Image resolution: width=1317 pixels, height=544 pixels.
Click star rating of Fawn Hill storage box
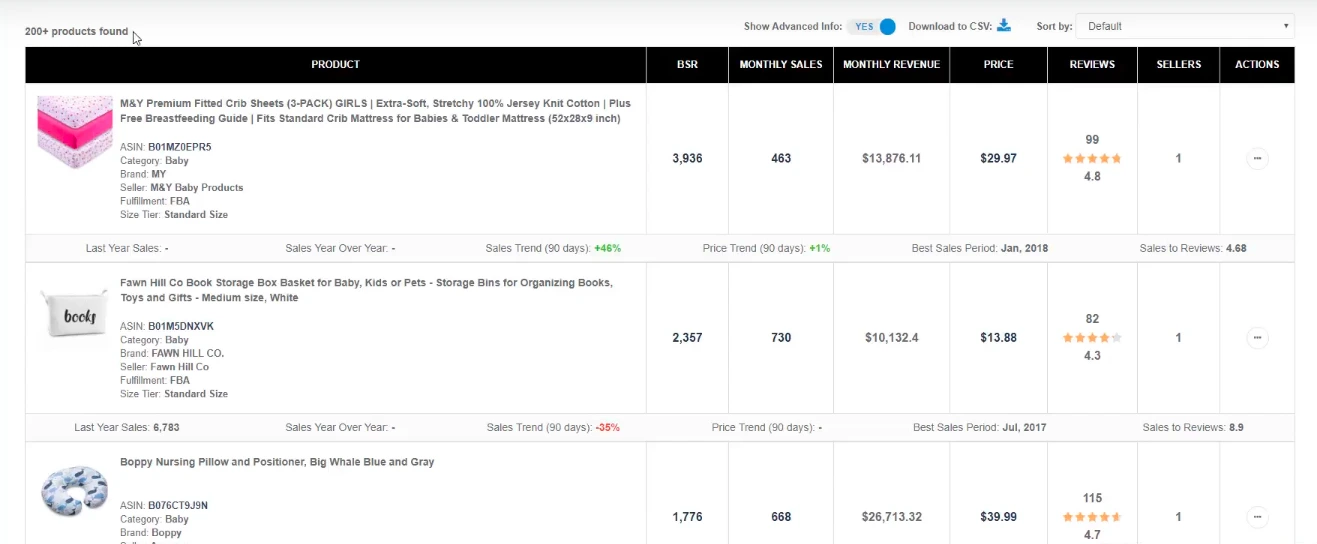click(1092, 338)
